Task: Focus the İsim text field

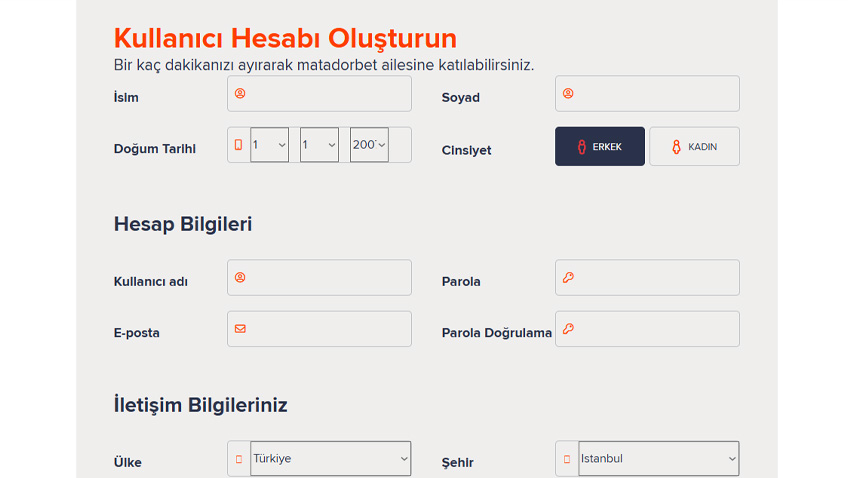Action: (319, 94)
